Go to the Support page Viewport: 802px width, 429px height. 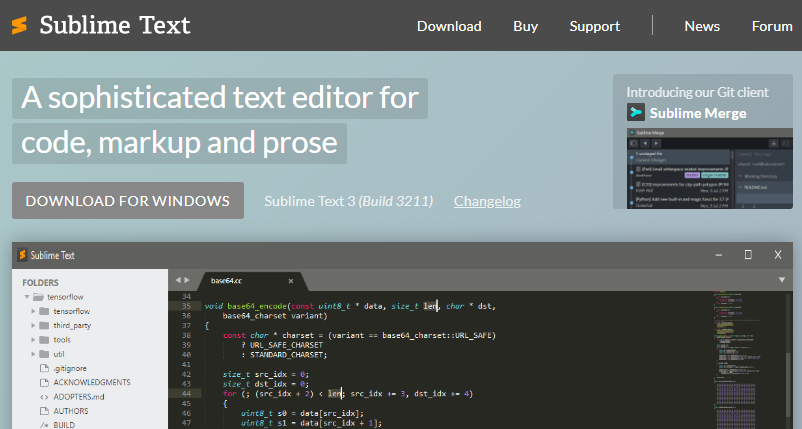(594, 26)
